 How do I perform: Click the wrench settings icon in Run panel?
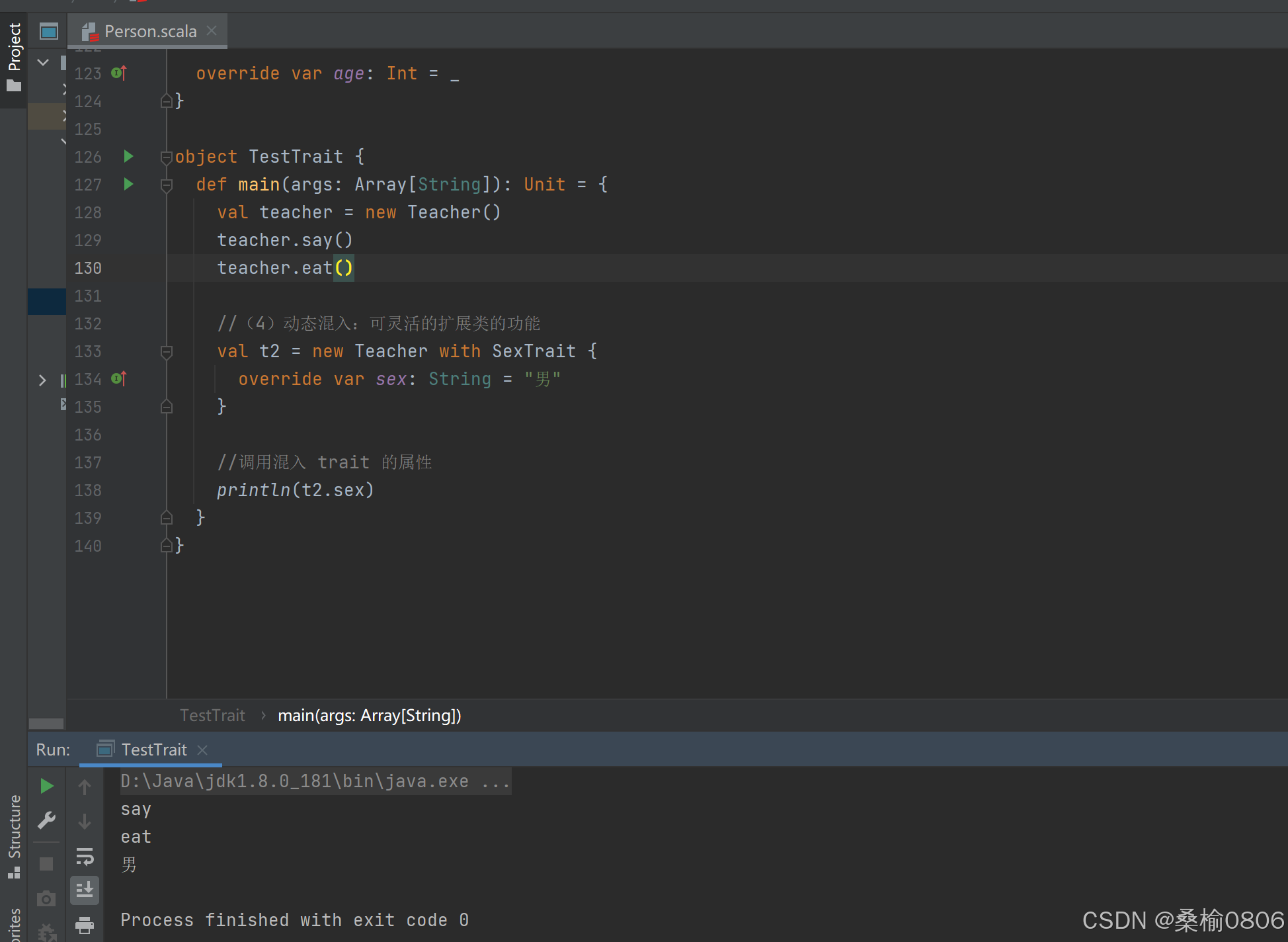(x=46, y=820)
